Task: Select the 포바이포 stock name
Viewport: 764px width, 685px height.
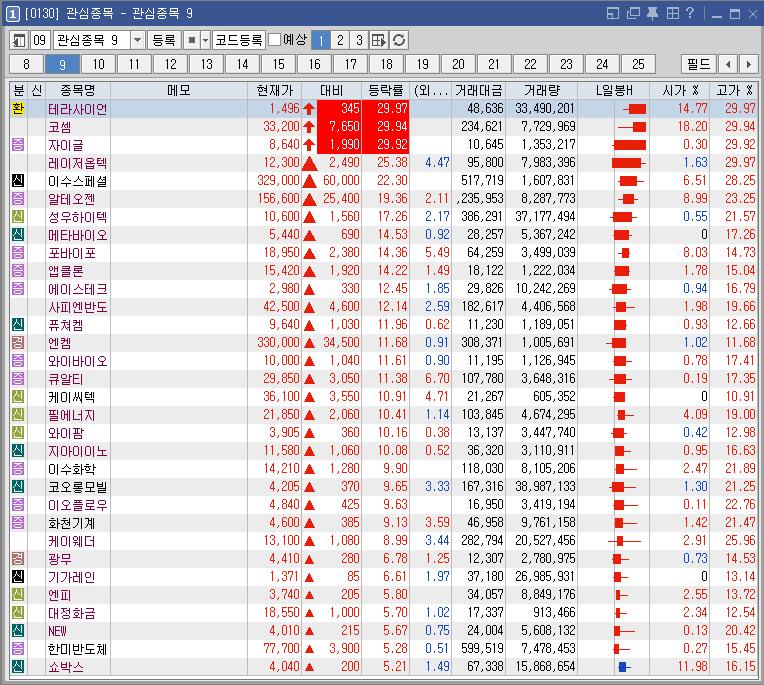Action: pyautogui.click(x=72, y=253)
